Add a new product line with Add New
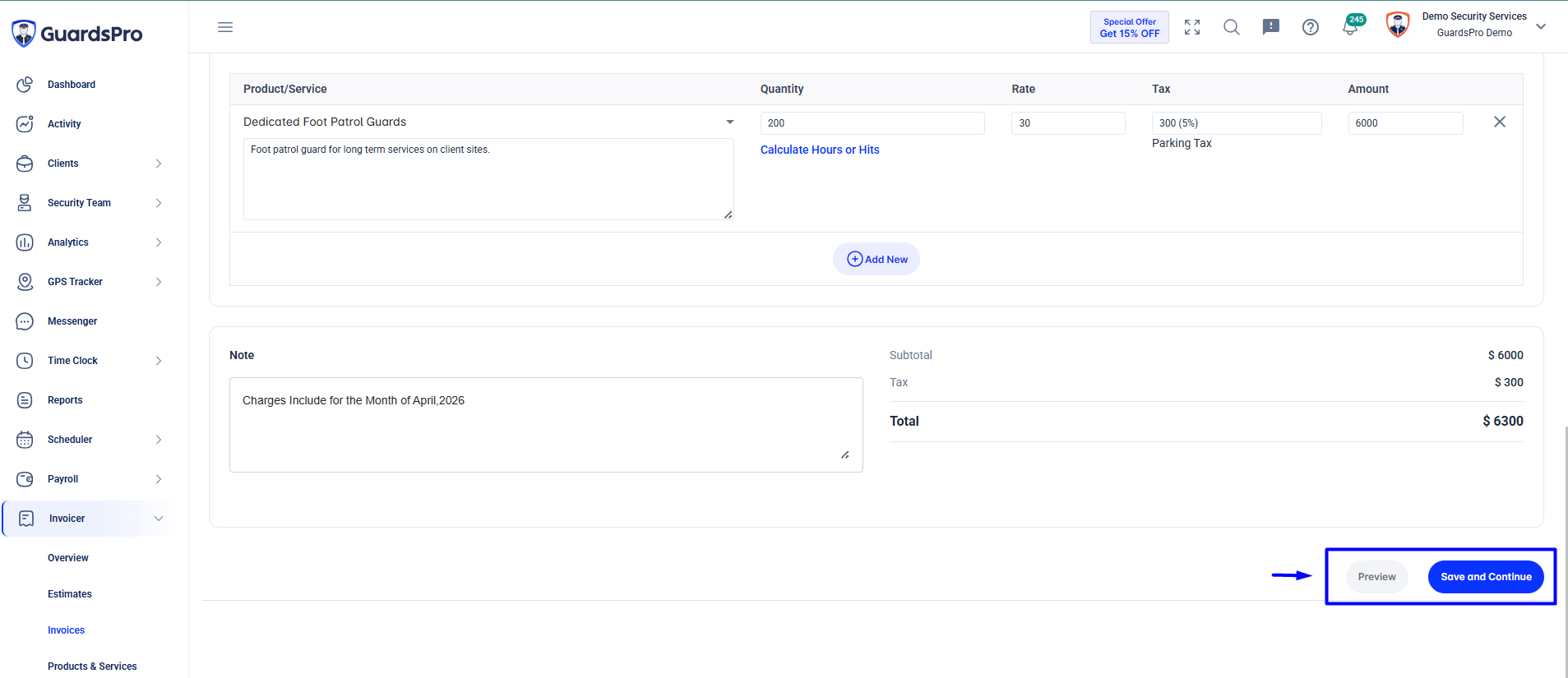This screenshot has height=678, width=1568. coord(877,259)
